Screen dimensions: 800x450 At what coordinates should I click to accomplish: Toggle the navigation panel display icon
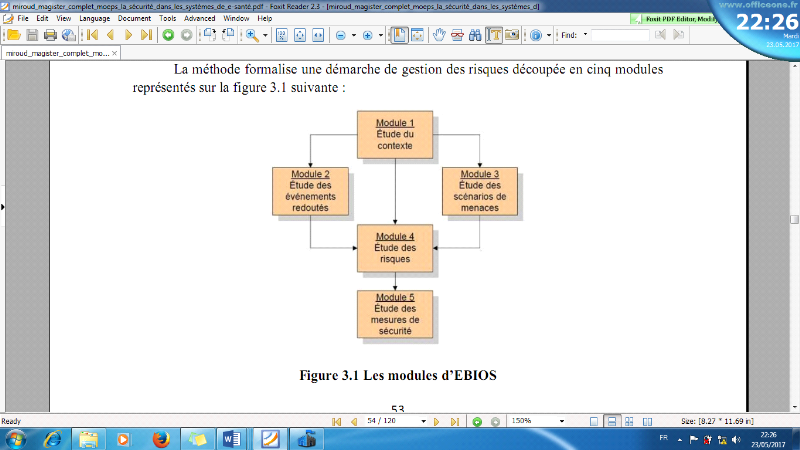click(399, 35)
